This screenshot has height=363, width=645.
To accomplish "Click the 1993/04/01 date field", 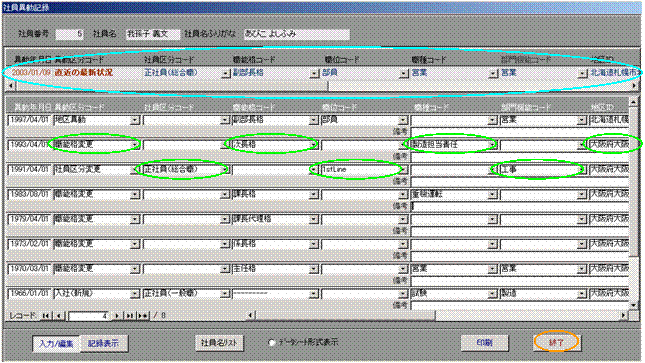I will [29, 145].
